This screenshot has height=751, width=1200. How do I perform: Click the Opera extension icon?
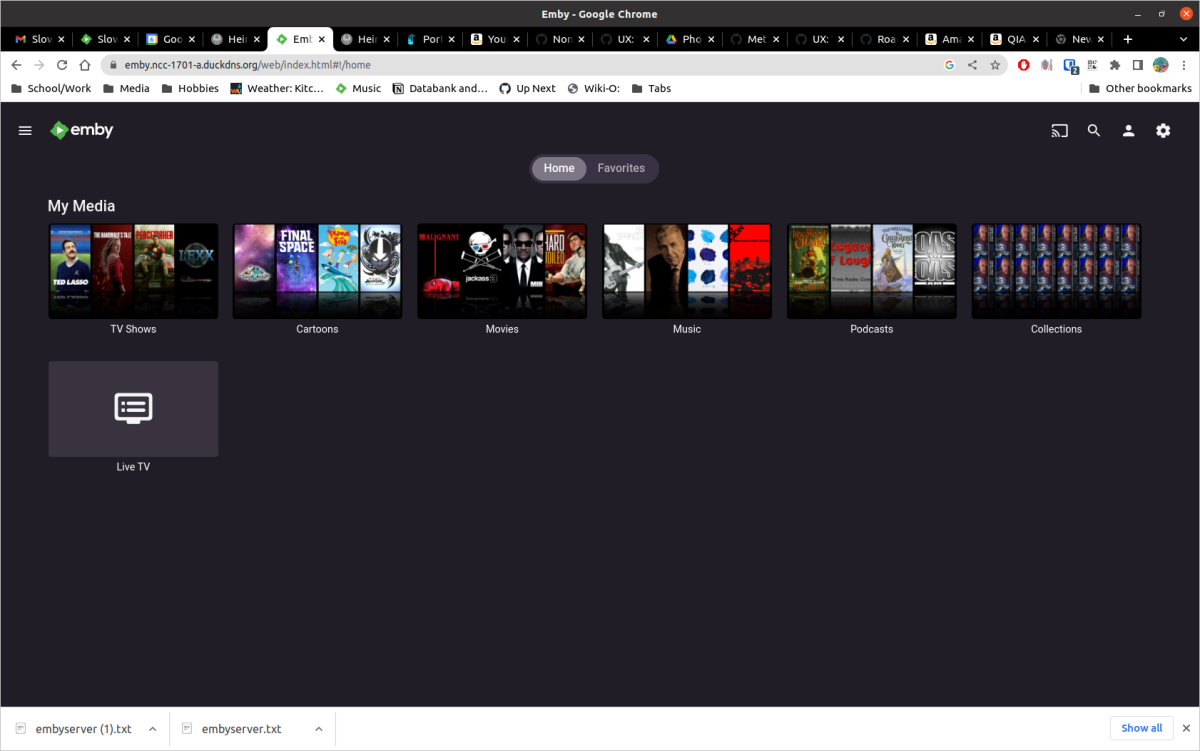pyautogui.click(x=1024, y=65)
